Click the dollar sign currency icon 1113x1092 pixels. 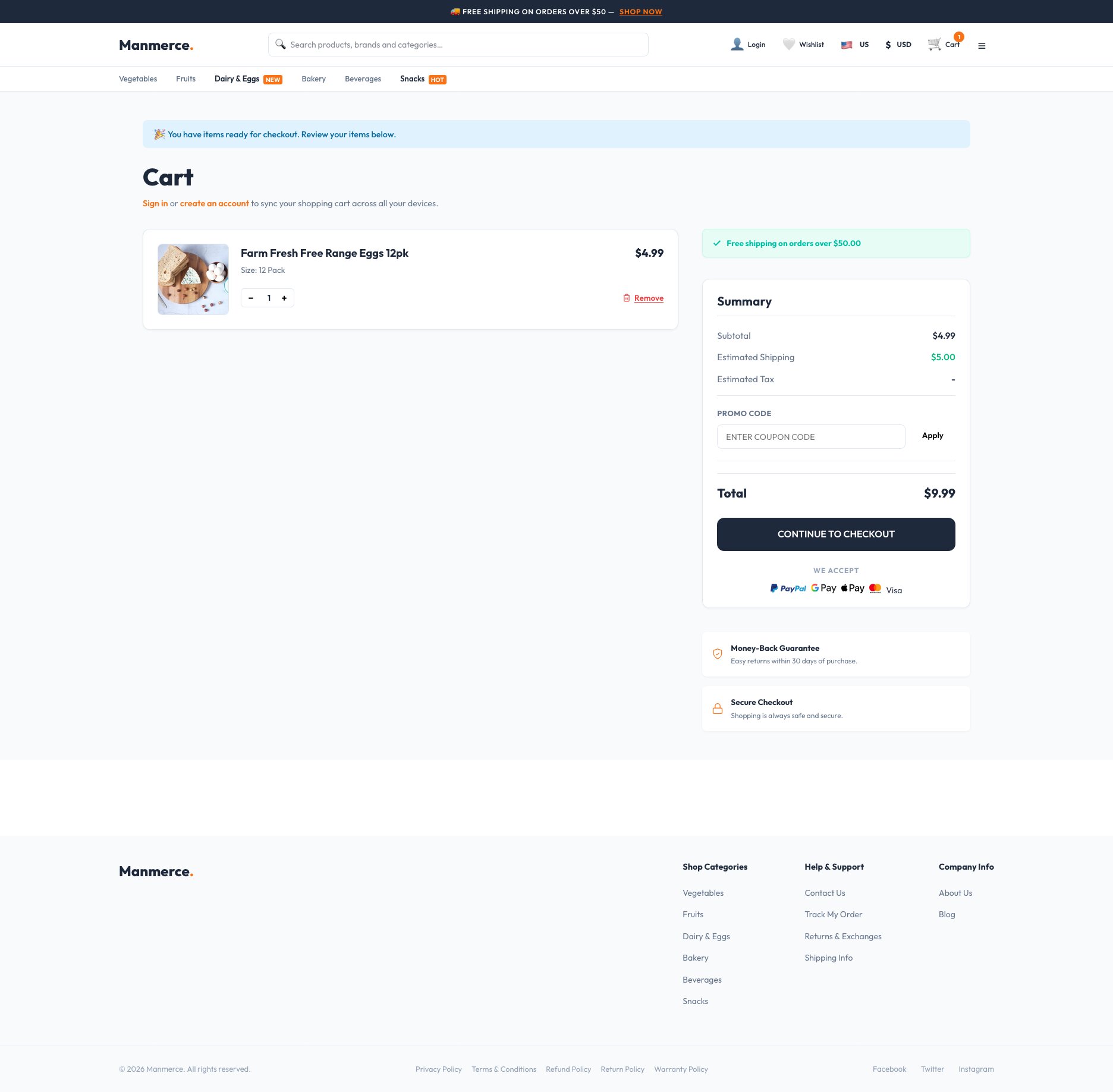click(x=888, y=45)
